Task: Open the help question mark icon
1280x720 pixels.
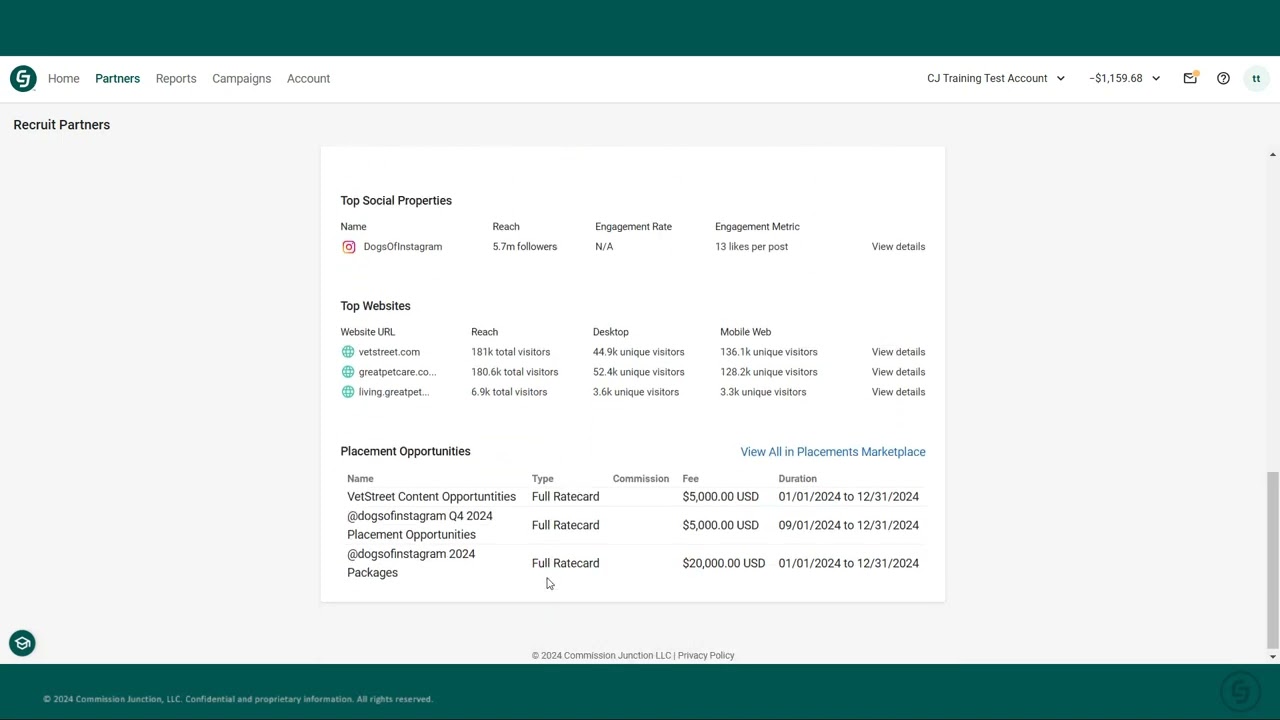Action: [1223, 78]
